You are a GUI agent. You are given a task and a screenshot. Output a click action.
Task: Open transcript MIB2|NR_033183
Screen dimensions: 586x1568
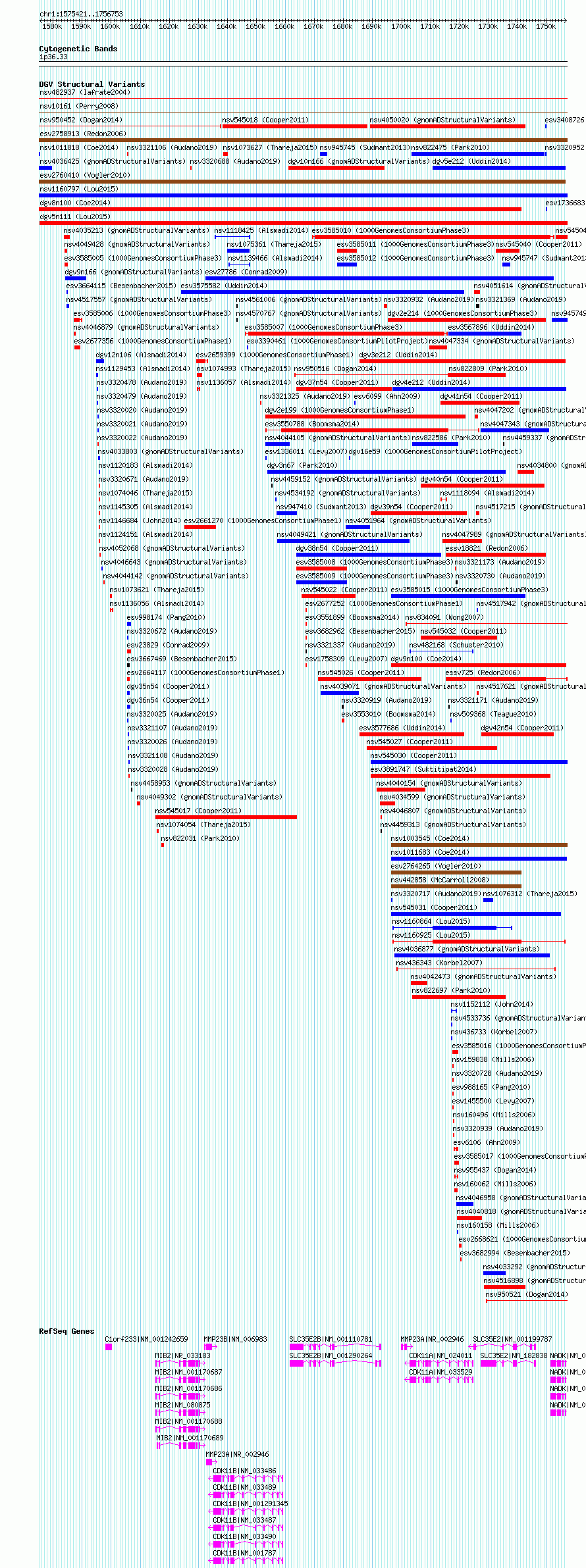click(182, 1355)
